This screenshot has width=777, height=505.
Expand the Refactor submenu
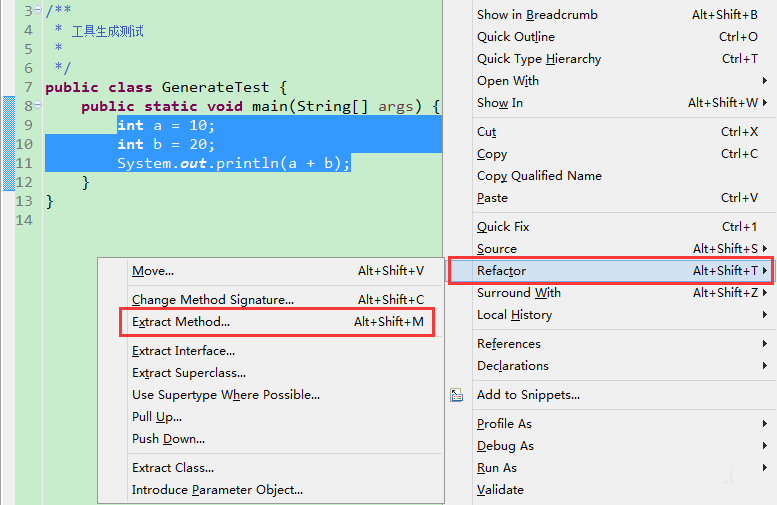(611, 271)
